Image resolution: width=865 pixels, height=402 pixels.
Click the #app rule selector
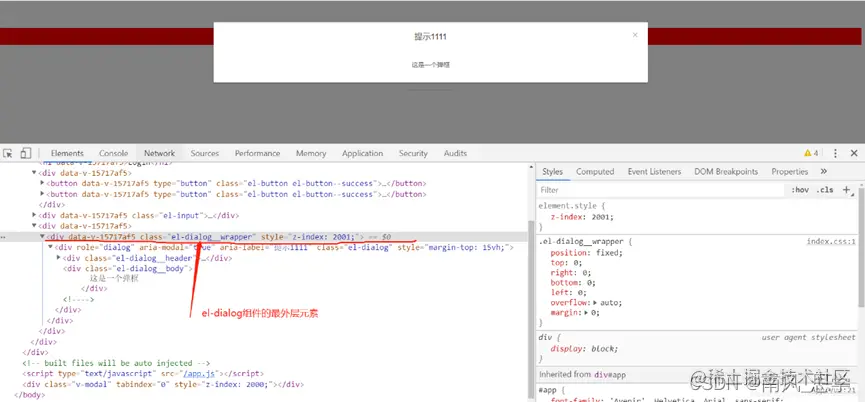point(548,390)
